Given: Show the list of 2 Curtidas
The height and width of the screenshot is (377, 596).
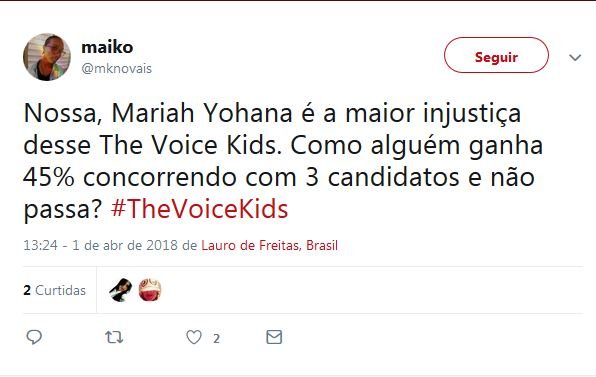Looking at the screenshot, I should coord(55,290).
